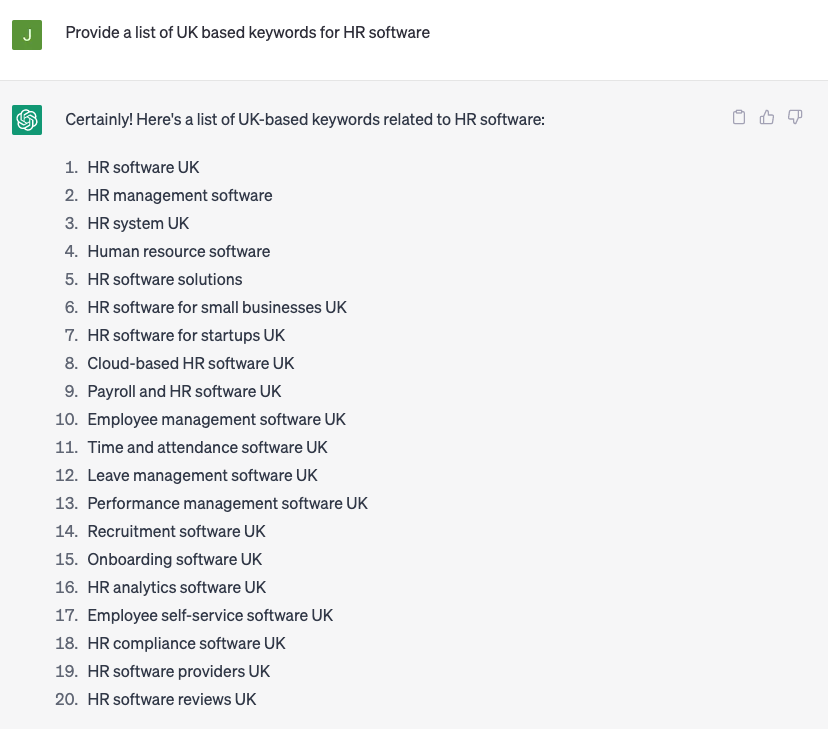
Task: Click 'HR system UK' keyword
Action: pyautogui.click(x=138, y=223)
